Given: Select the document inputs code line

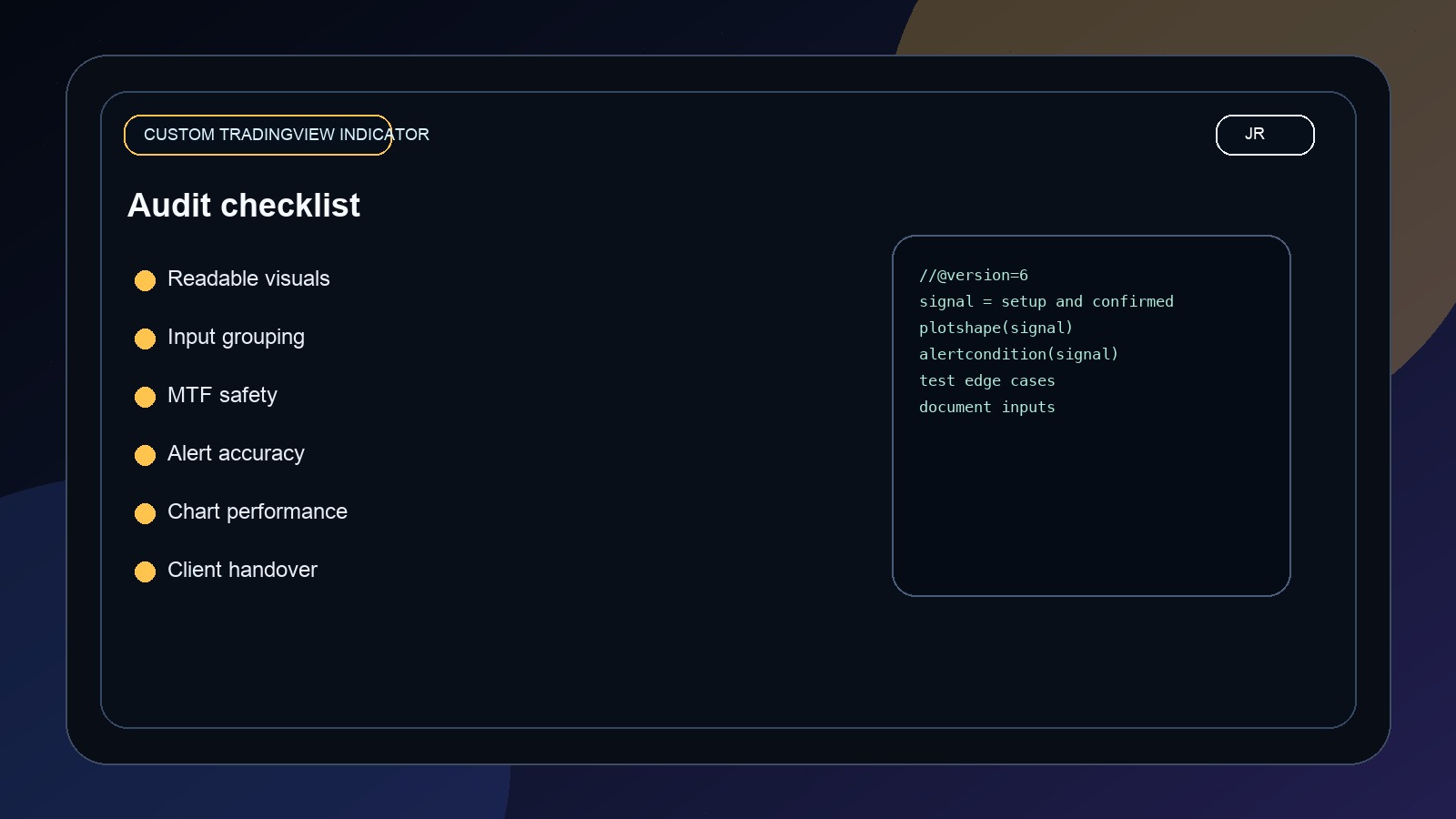Looking at the screenshot, I should pyautogui.click(x=986, y=407).
